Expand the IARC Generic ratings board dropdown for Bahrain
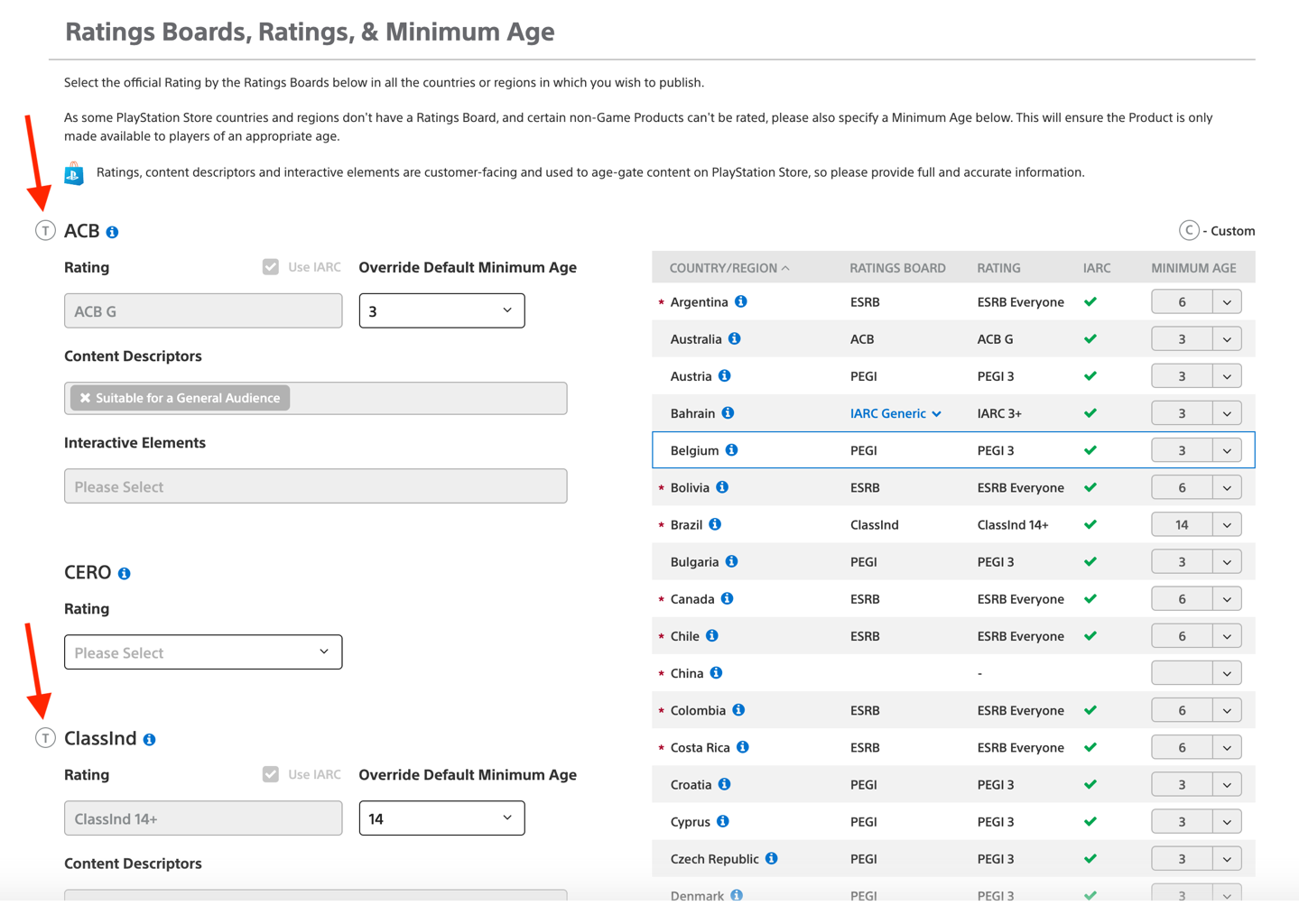The width and height of the screenshot is (1299, 924). tap(895, 413)
